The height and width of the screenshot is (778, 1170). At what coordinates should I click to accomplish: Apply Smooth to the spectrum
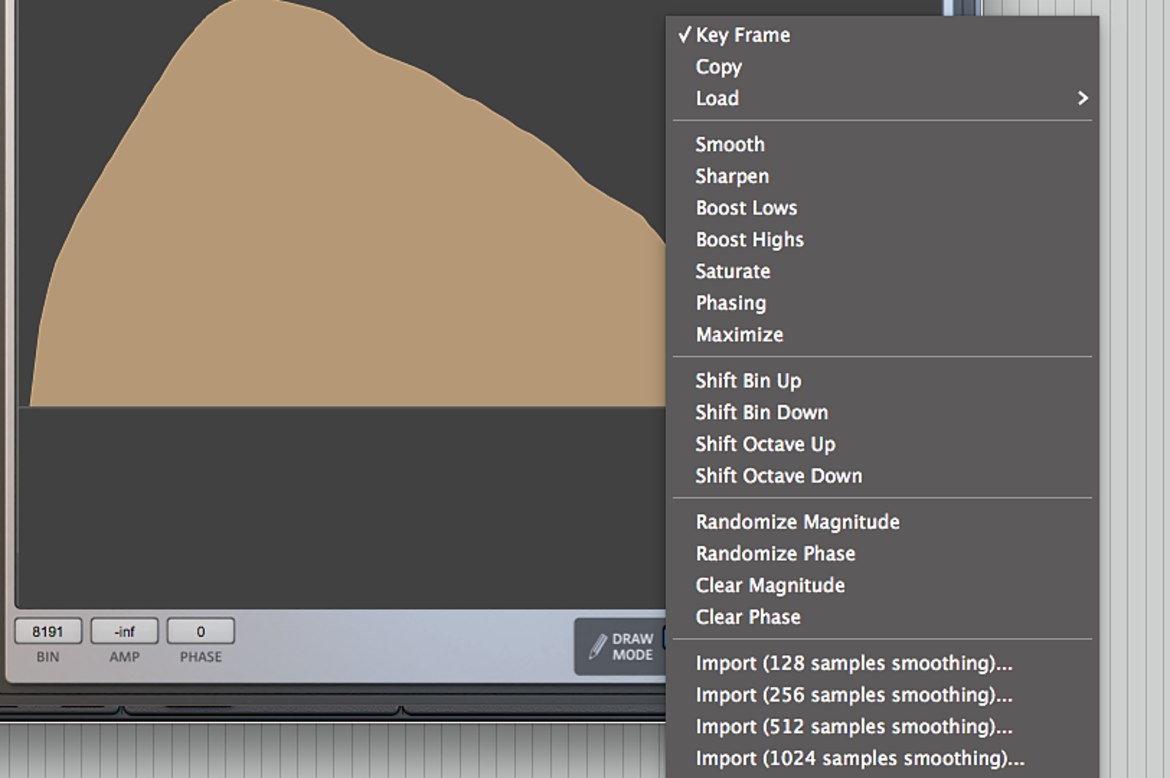click(x=882, y=145)
